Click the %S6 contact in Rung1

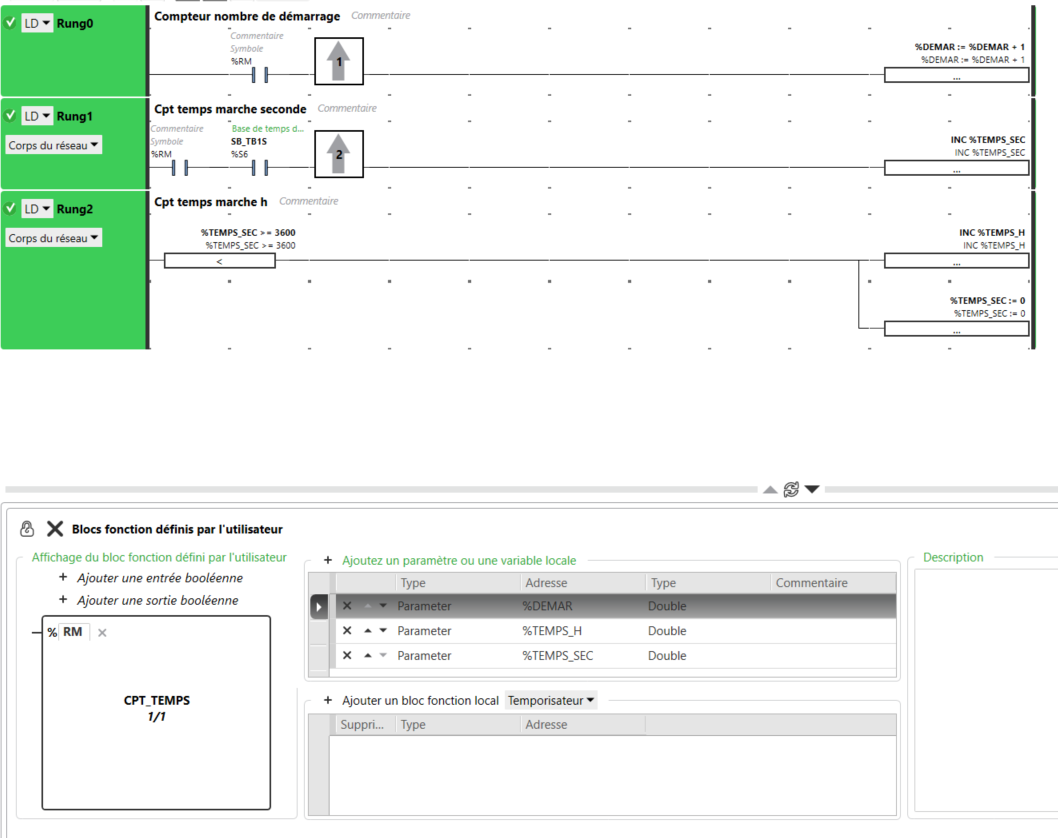tap(261, 168)
